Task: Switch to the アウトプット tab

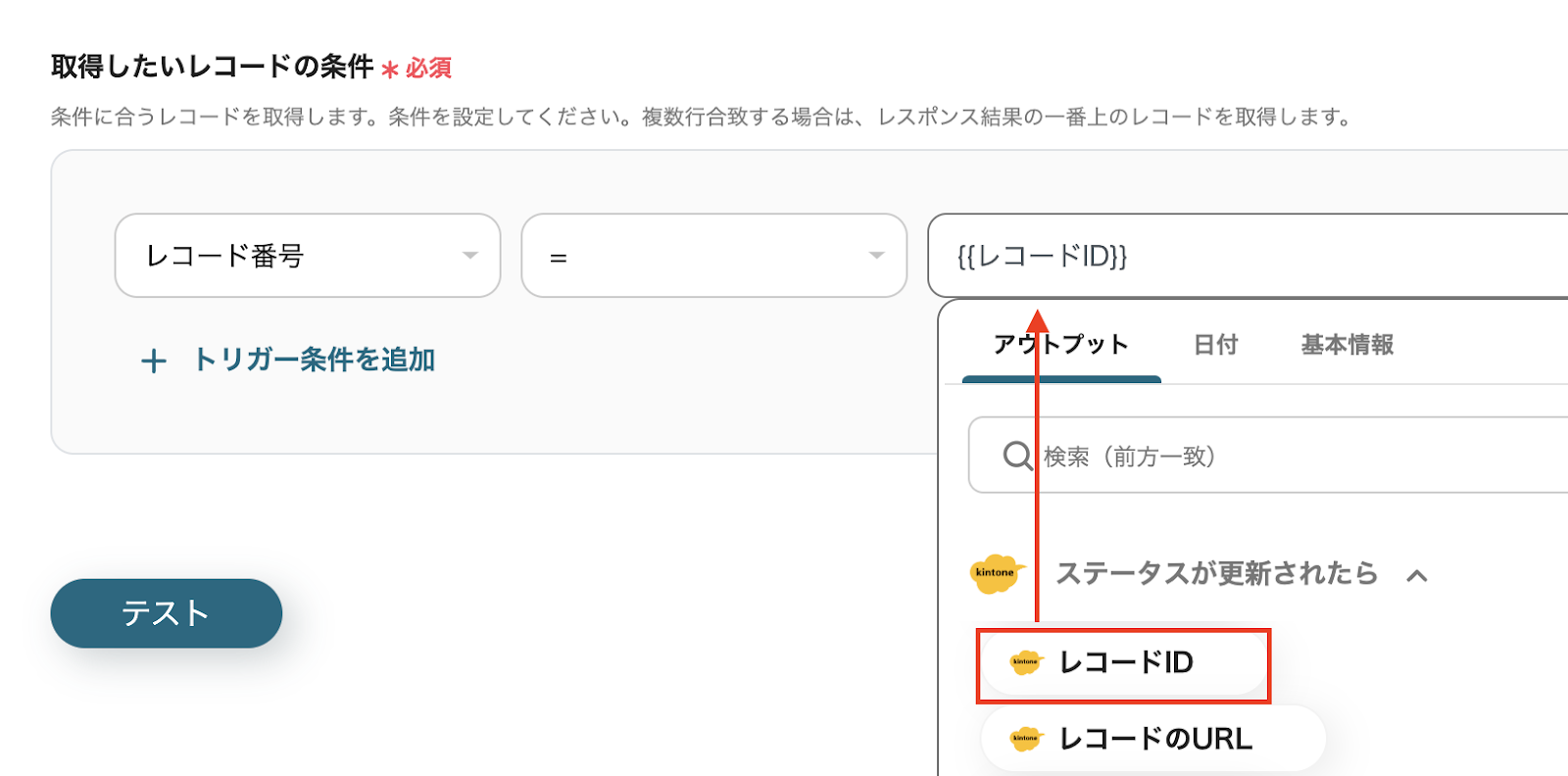Action: [x=1061, y=345]
